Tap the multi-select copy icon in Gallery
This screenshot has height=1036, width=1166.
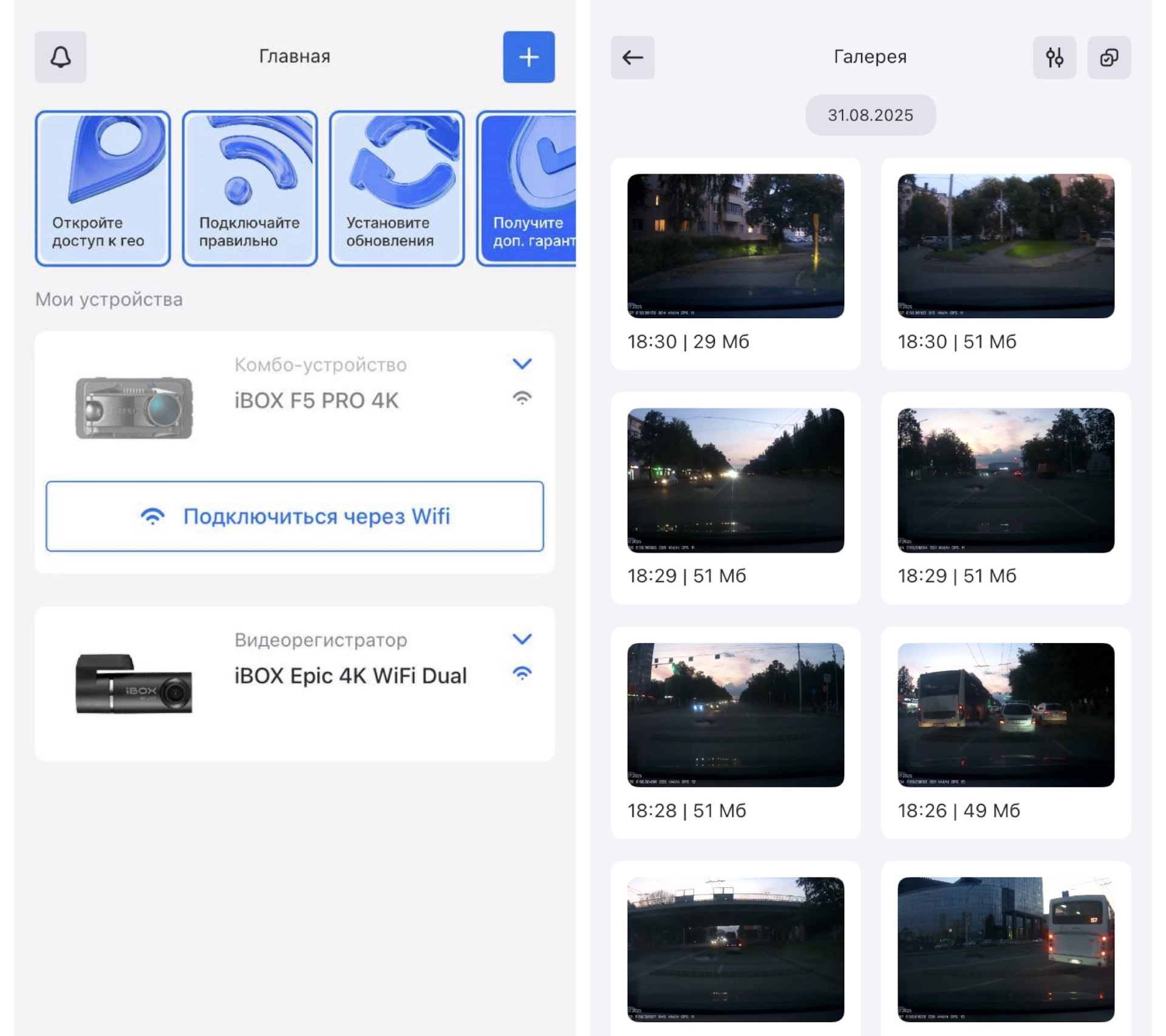(1108, 58)
